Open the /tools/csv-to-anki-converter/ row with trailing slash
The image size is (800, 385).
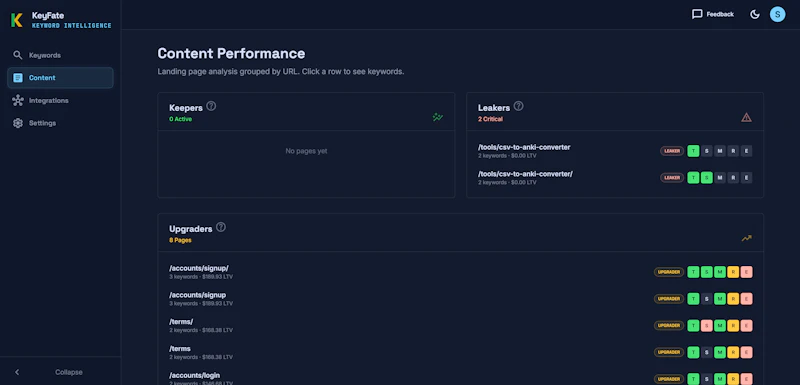(615, 177)
